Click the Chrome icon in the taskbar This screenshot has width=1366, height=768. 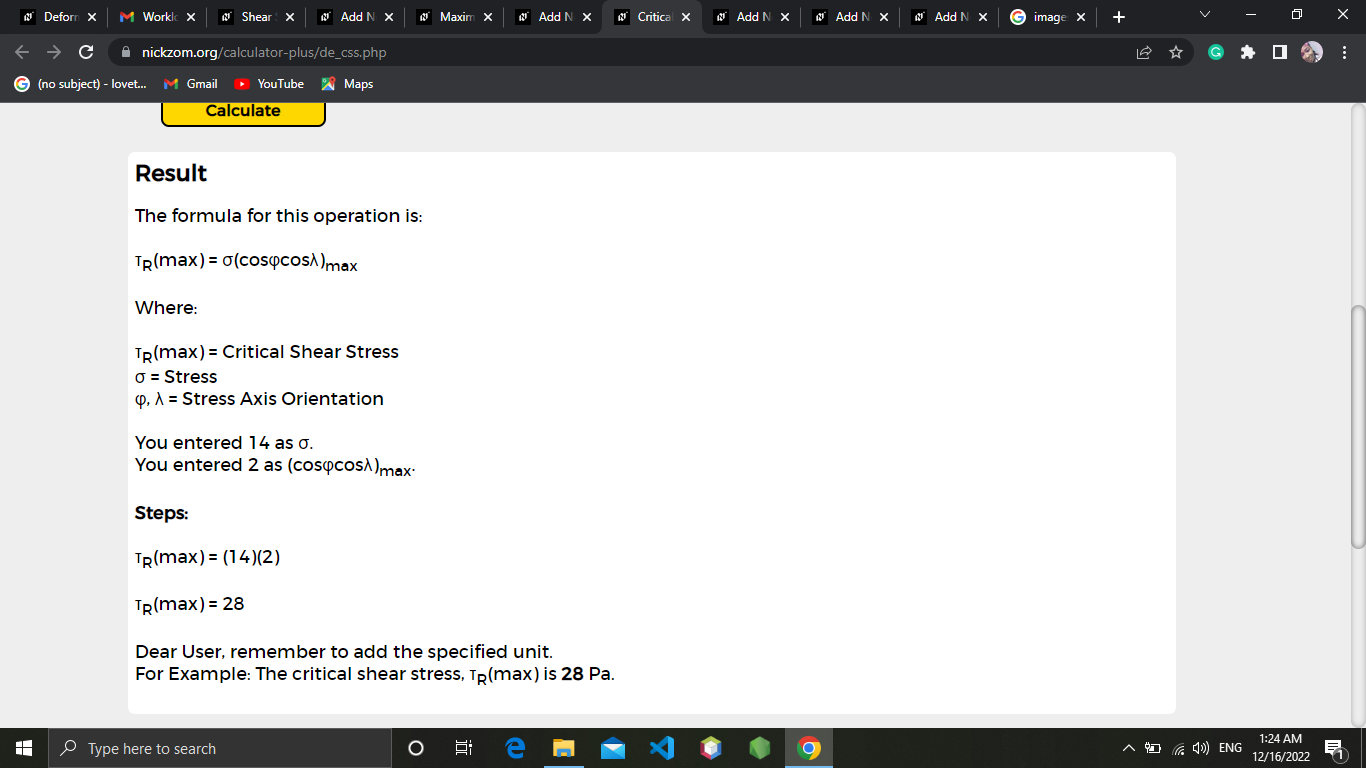click(x=809, y=748)
